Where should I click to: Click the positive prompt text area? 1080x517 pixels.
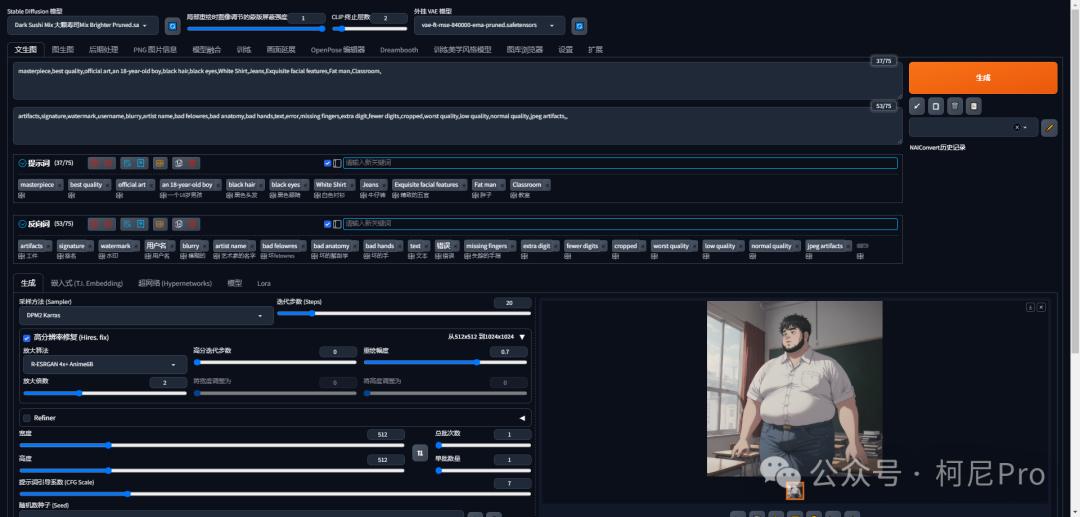(x=458, y=81)
